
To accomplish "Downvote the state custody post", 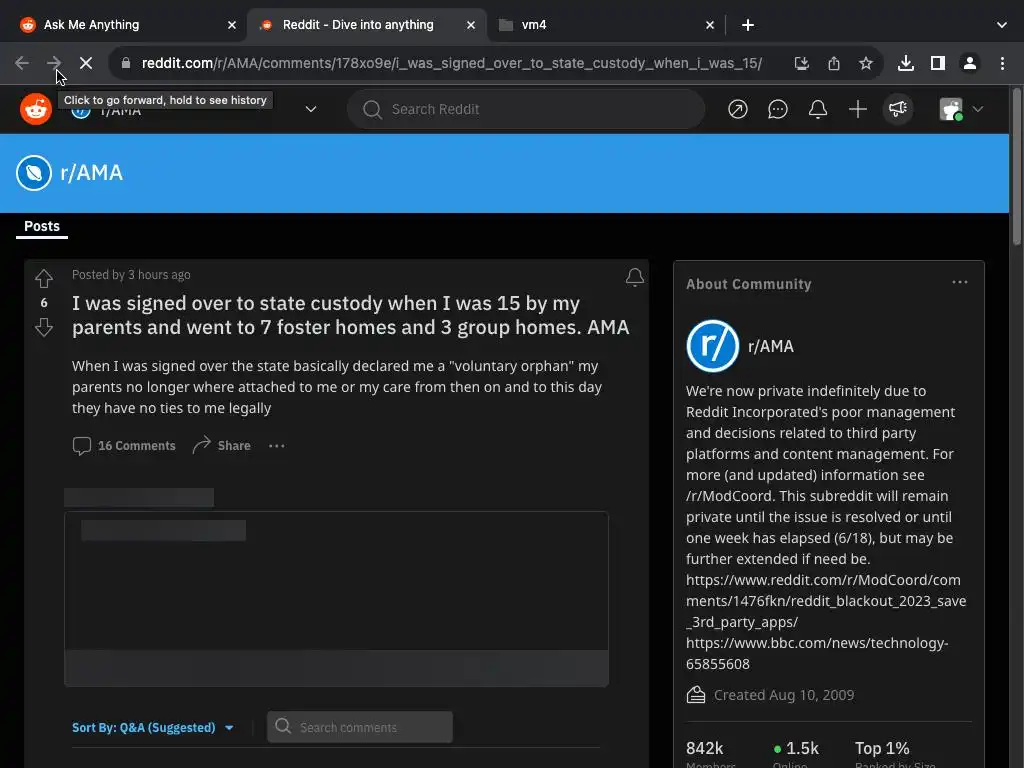I will [x=44, y=327].
